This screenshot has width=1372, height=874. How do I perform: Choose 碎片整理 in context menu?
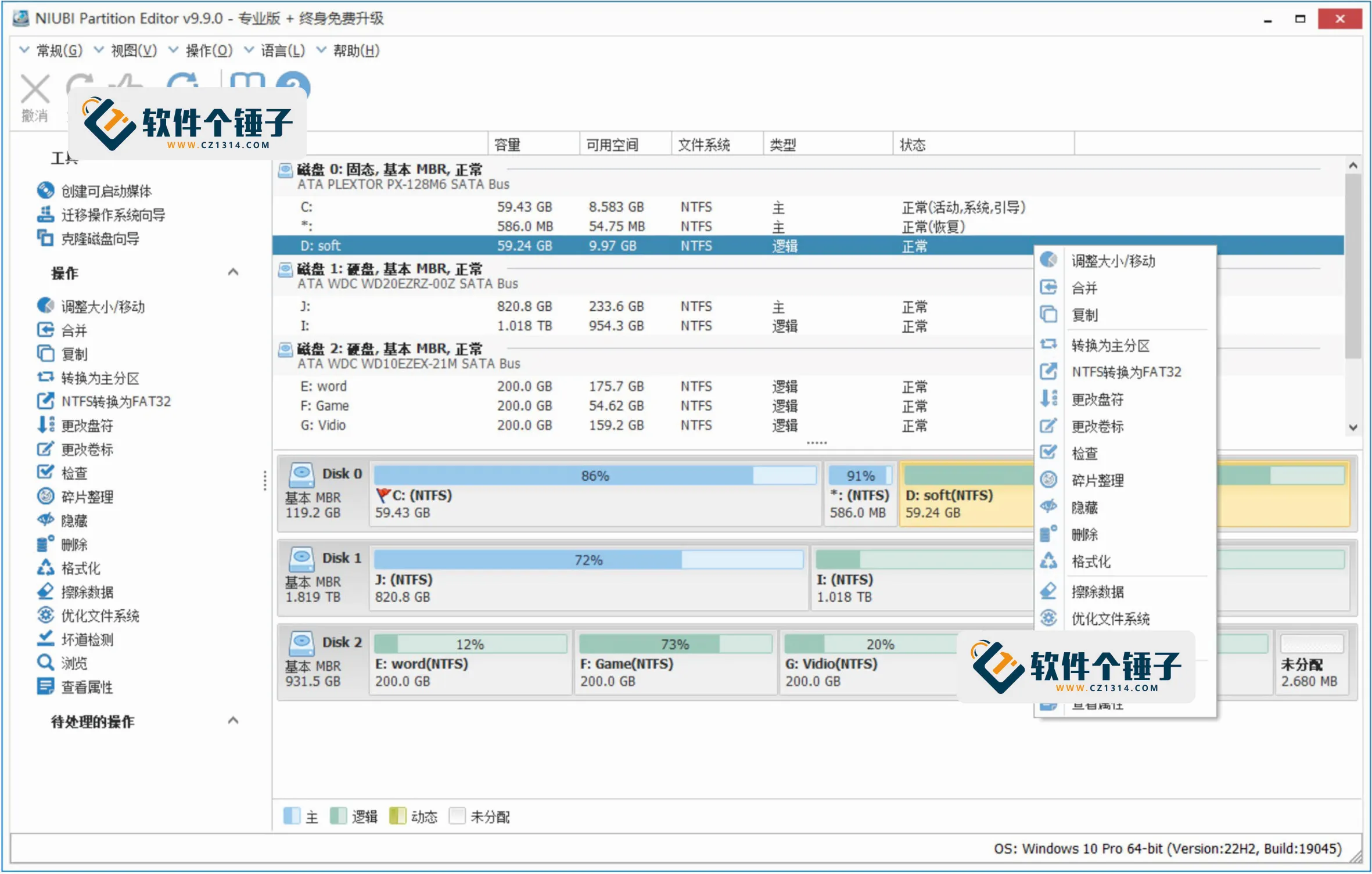(x=1125, y=480)
